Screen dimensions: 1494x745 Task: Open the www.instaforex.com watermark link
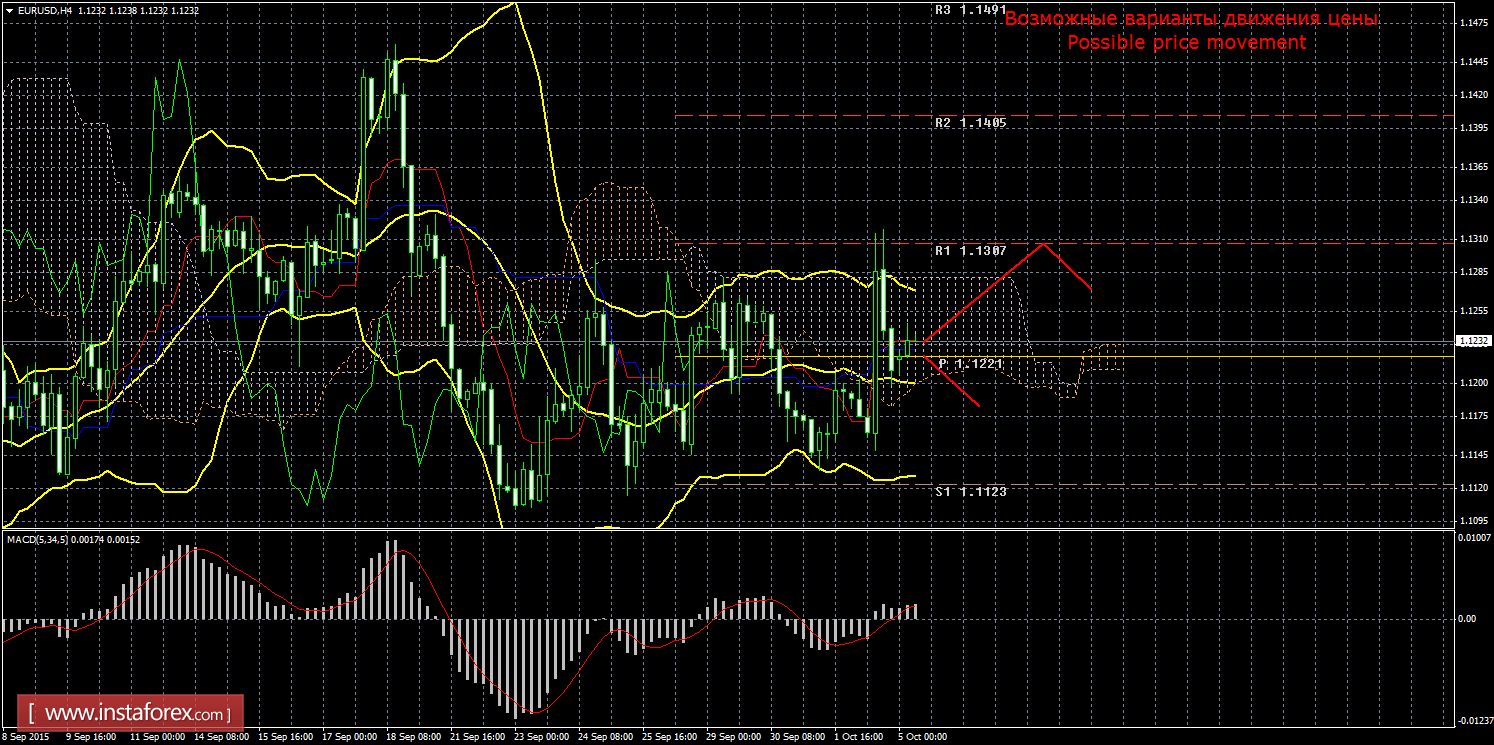click(136, 714)
